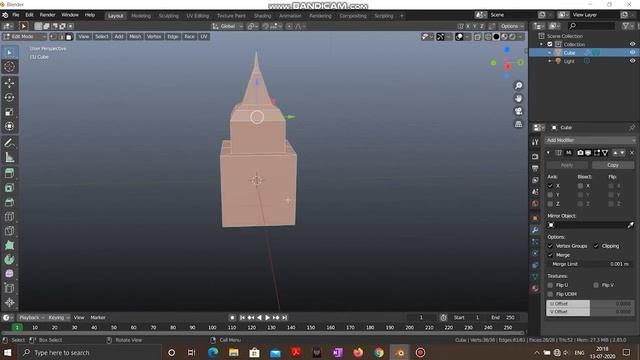Image resolution: width=640 pixels, height=360 pixels.
Task: Expand the Light item in the outliner
Action: pos(550,61)
